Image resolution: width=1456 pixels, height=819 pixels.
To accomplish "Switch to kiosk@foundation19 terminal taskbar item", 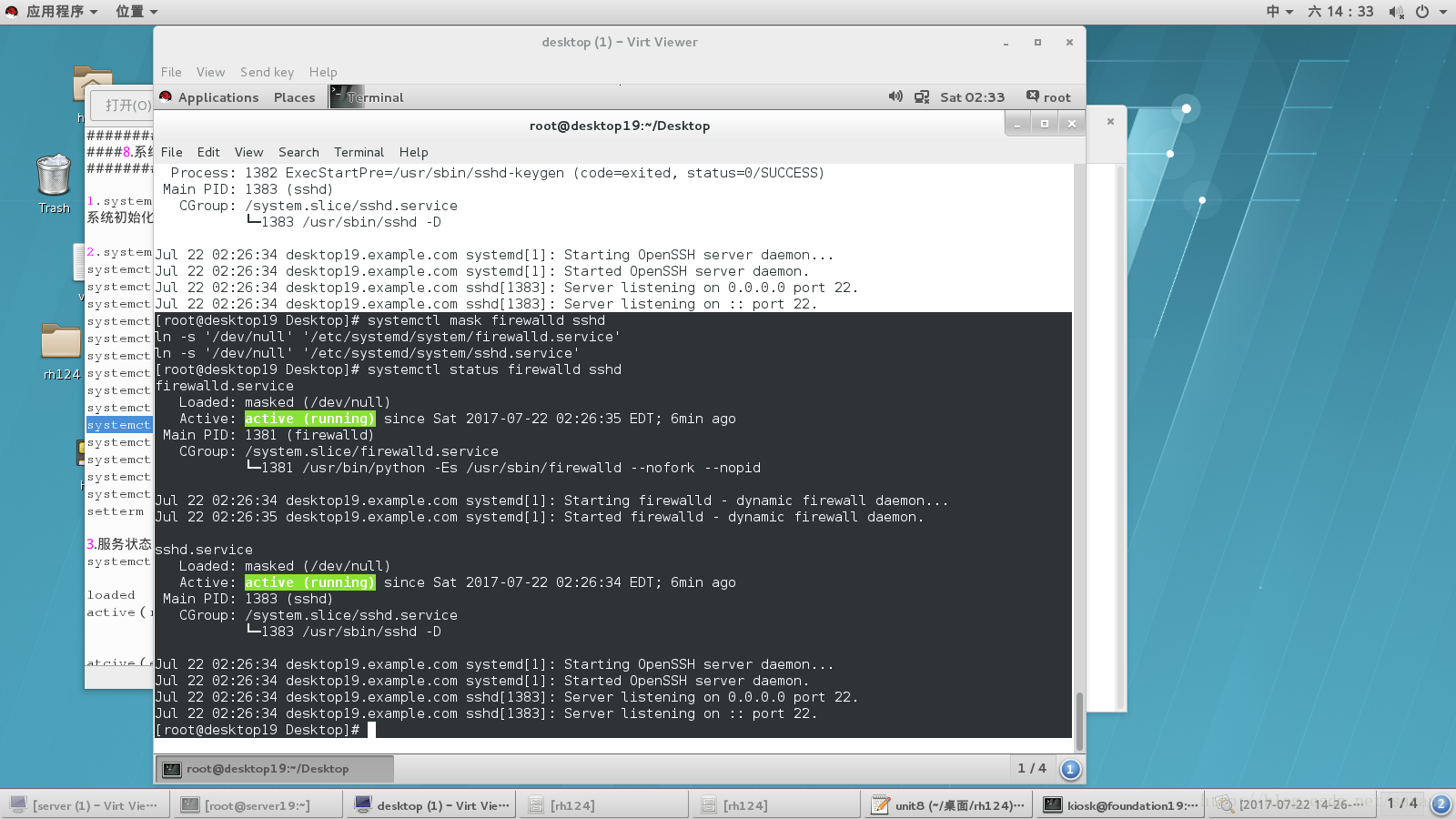I will 1120,805.
